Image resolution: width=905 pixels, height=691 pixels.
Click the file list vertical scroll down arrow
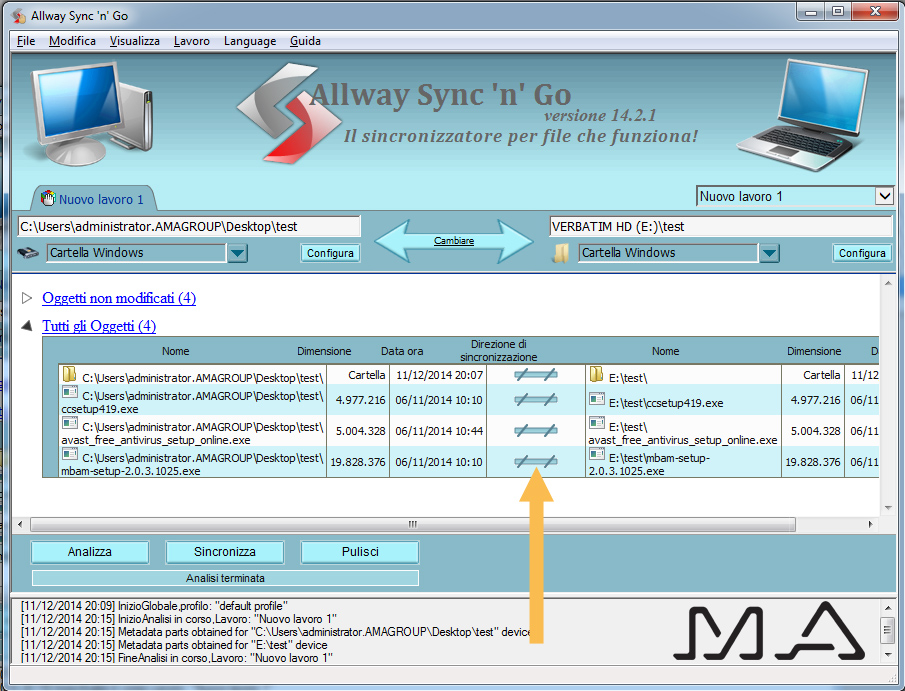pyautogui.click(x=888, y=508)
